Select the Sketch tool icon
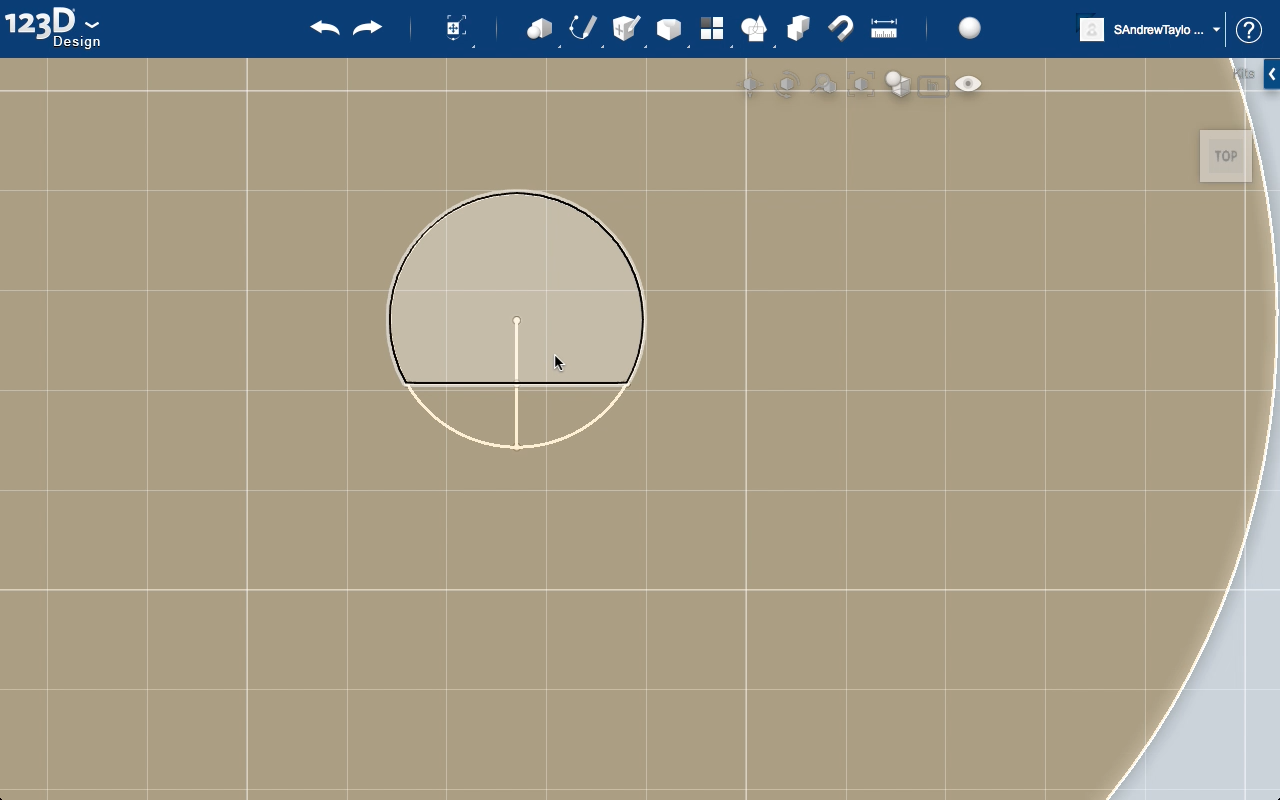The width and height of the screenshot is (1280, 800). point(583,28)
